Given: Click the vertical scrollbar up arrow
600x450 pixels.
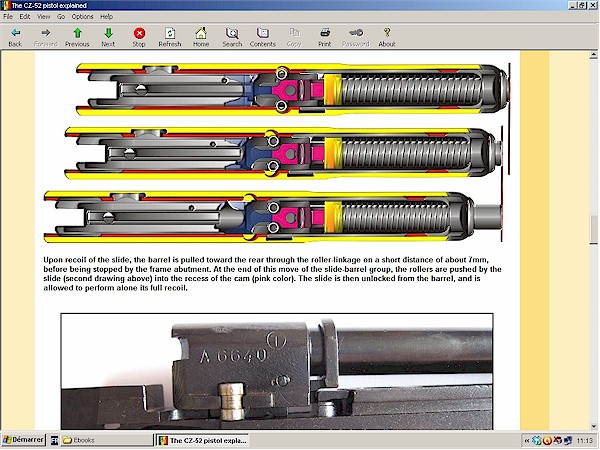Looking at the screenshot, I should pos(593,55).
